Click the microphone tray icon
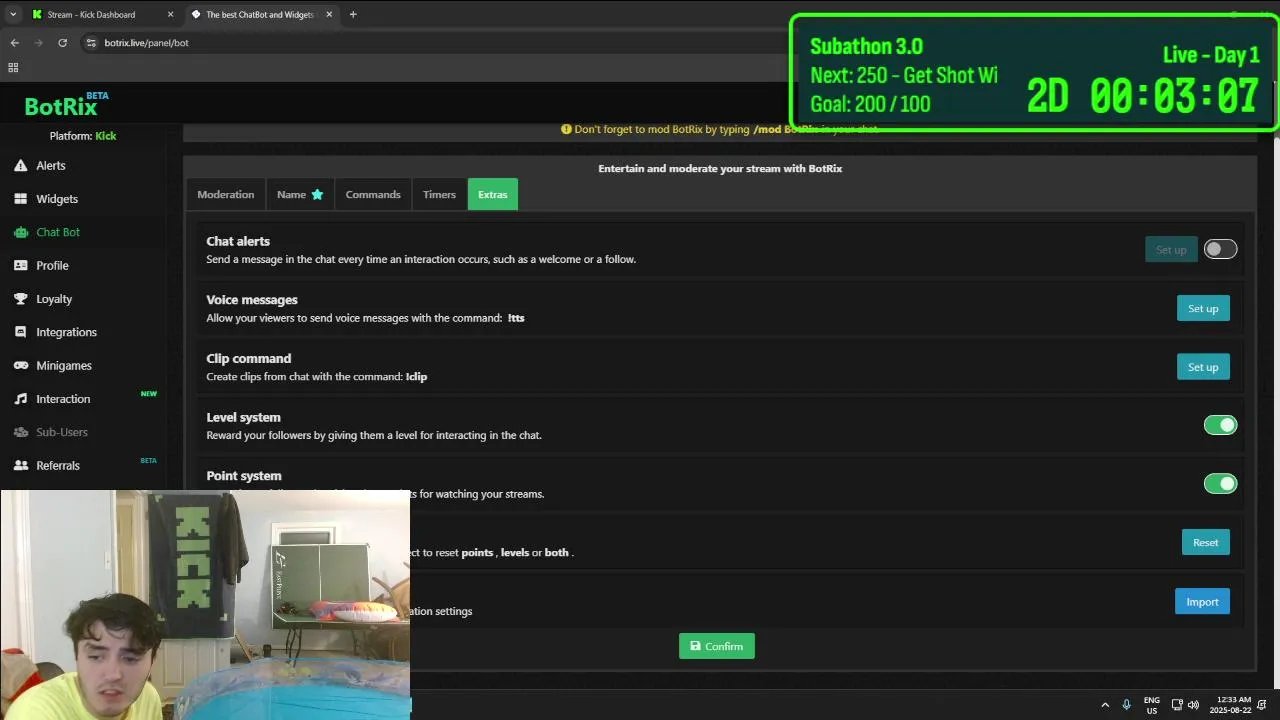Image resolution: width=1280 pixels, height=720 pixels. (x=1127, y=705)
